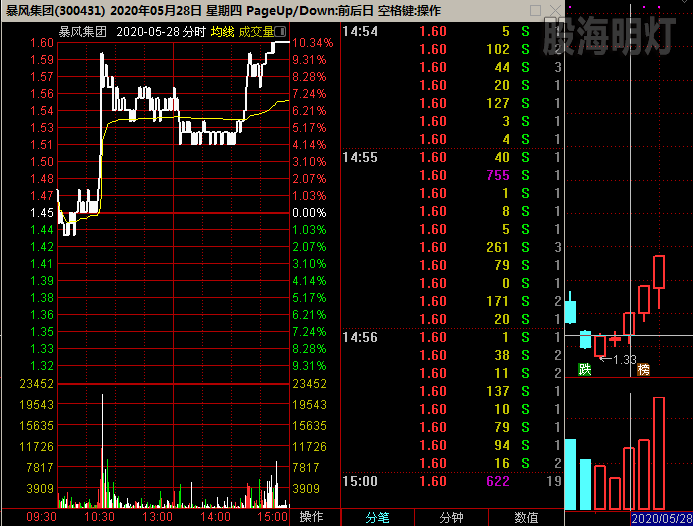Click the 暴风集团 2020-05-28 分时 chart title
The width and height of the screenshot is (693, 526).
coord(132,32)
